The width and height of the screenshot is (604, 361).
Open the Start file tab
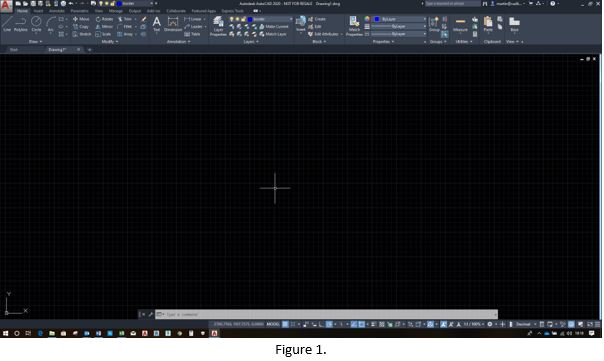pos(14,50)
